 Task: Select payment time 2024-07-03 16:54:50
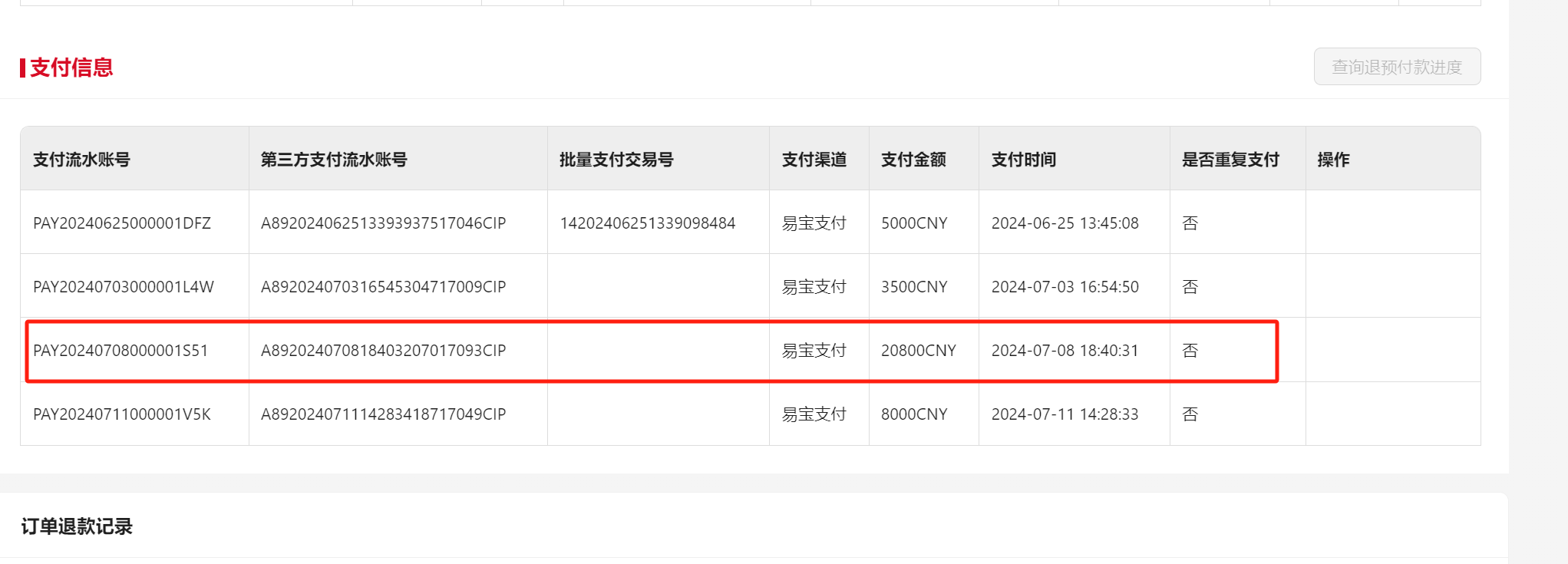pos(1065,287)
